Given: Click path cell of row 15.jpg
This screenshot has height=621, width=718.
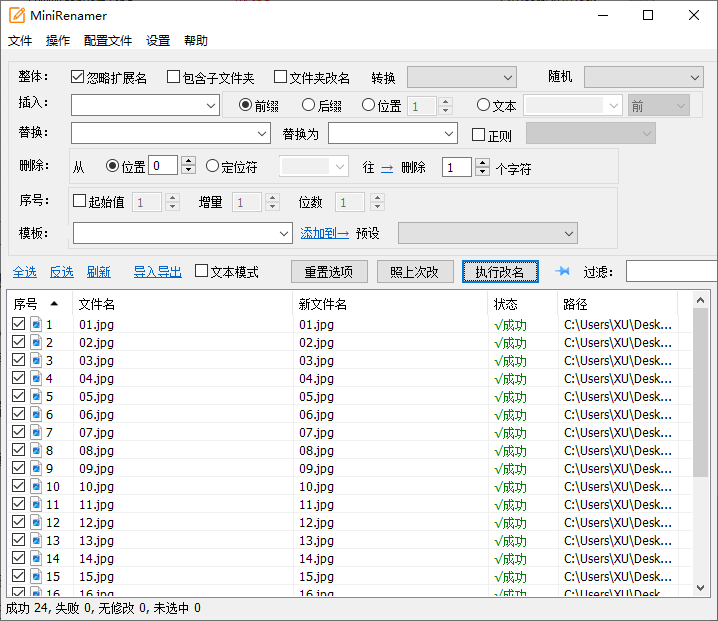Looking at the screenshot, I should point(618,576).
